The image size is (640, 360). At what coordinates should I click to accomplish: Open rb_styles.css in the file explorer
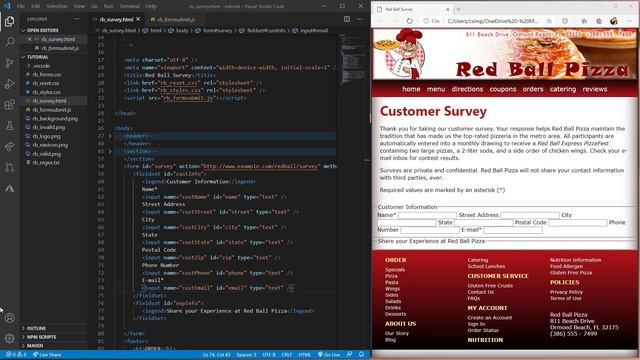point(47,92)
